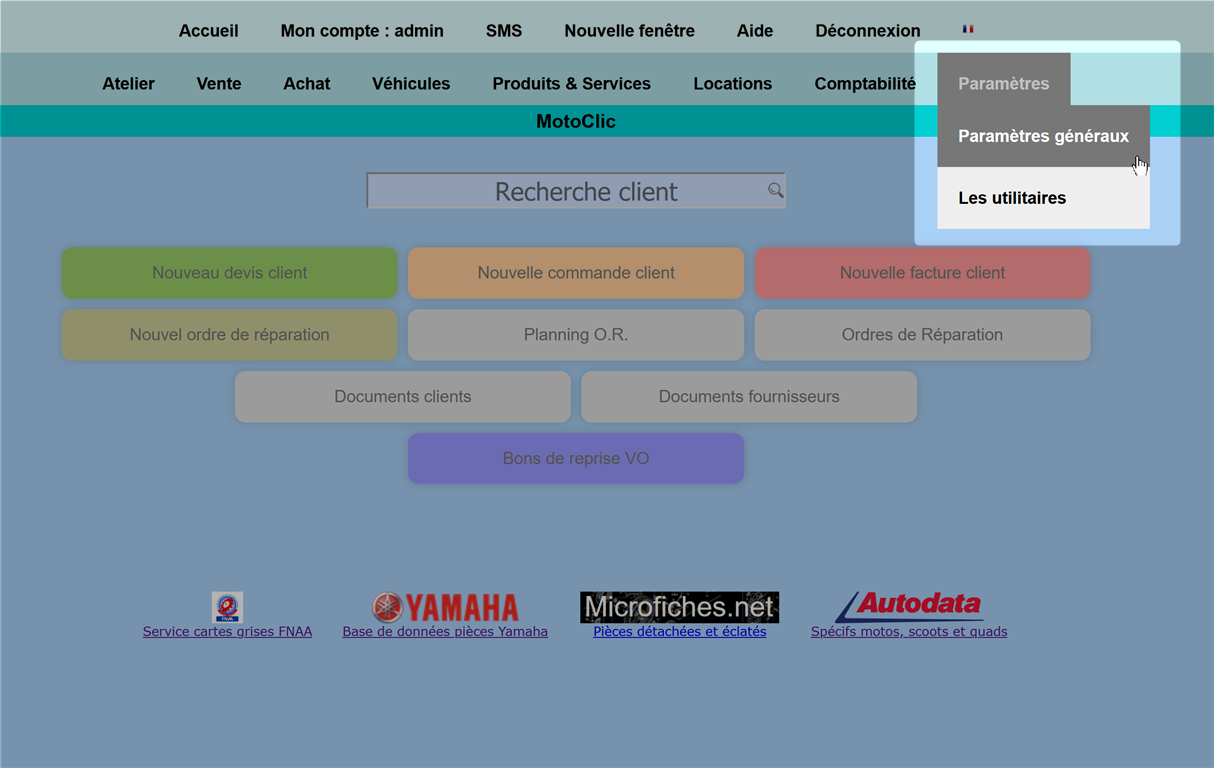Click the Bons de reprise VO button
The width and height of the screenshot is (1214, 768).
coord(576,459)
